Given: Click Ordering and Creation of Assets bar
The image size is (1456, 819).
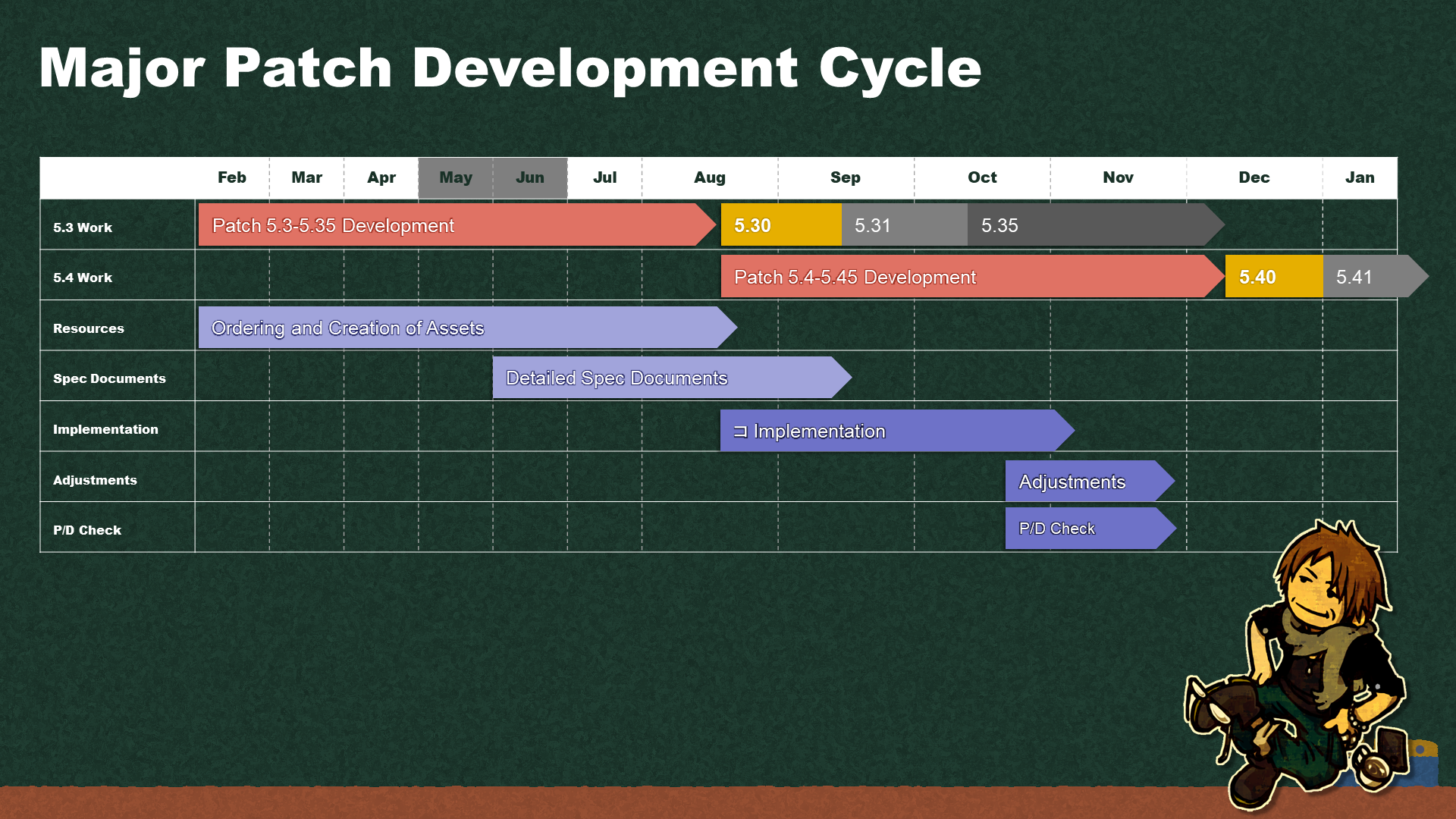Looking at the screenshot, I should point(459,328).
